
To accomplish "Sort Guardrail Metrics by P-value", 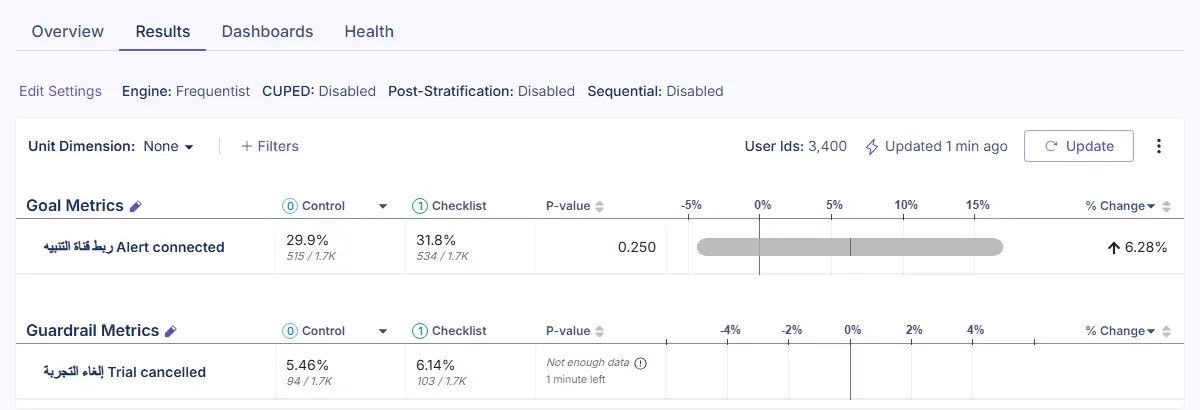I will [600, 331].
